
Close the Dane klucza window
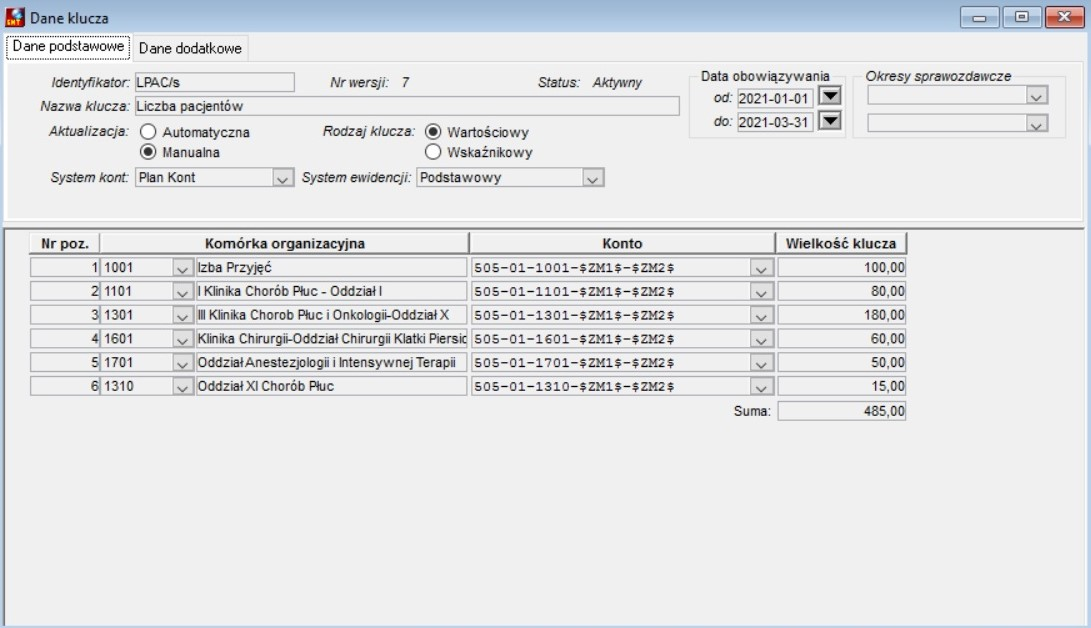[x=1065, y=17]
